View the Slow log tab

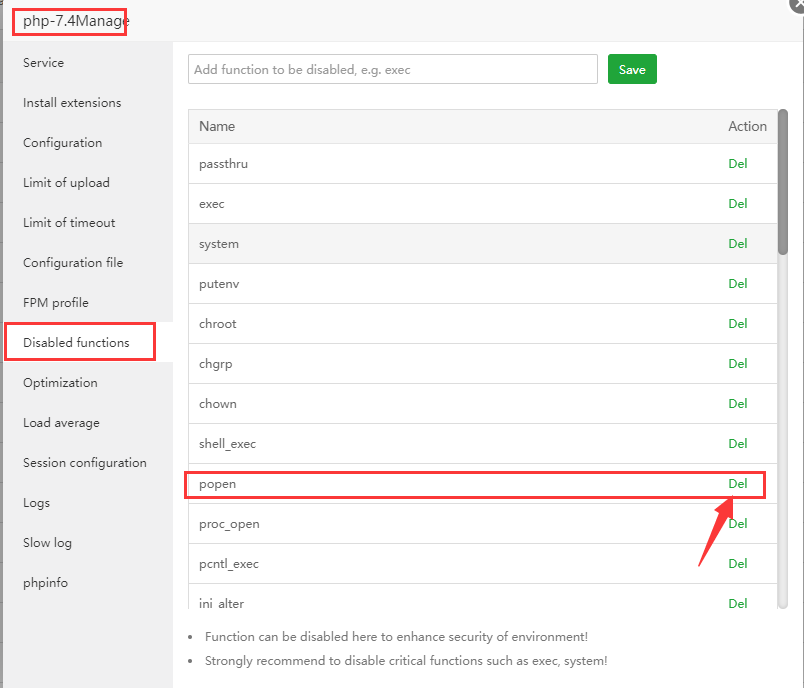coord(47,543)
